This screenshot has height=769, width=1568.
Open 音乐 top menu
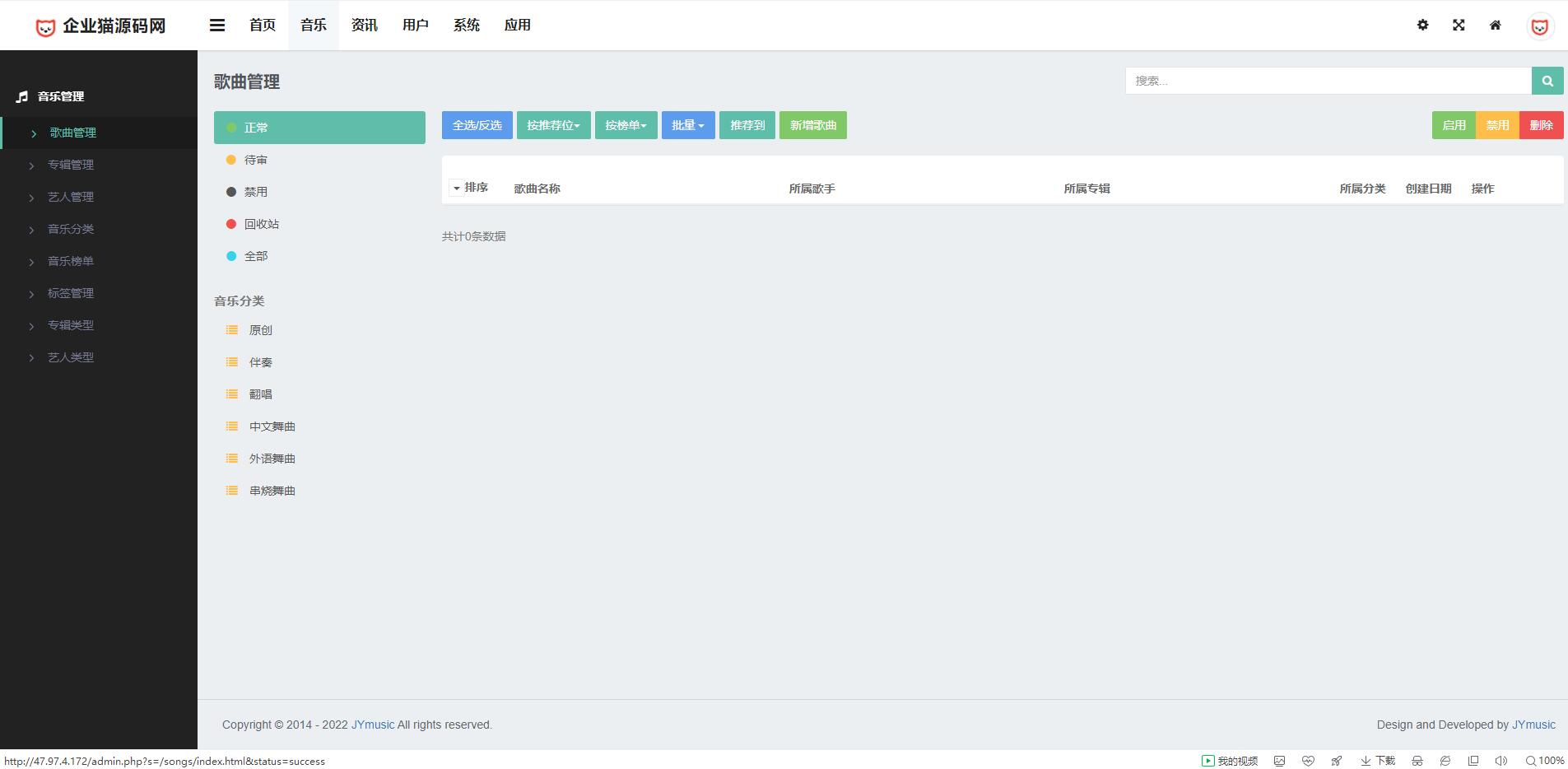(x=314, y=26)
